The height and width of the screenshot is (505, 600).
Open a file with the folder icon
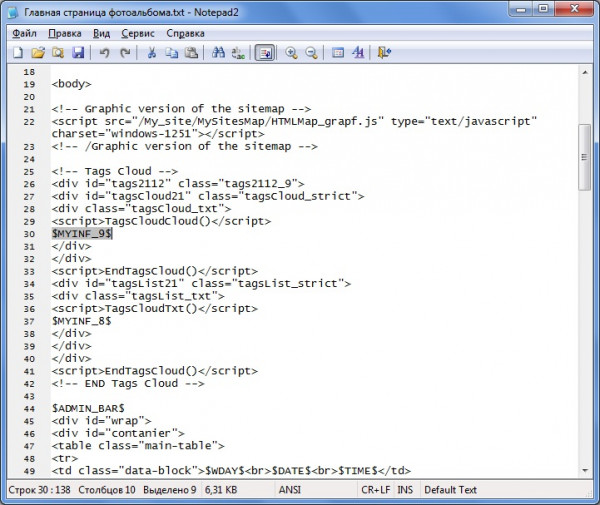point(38,52)
